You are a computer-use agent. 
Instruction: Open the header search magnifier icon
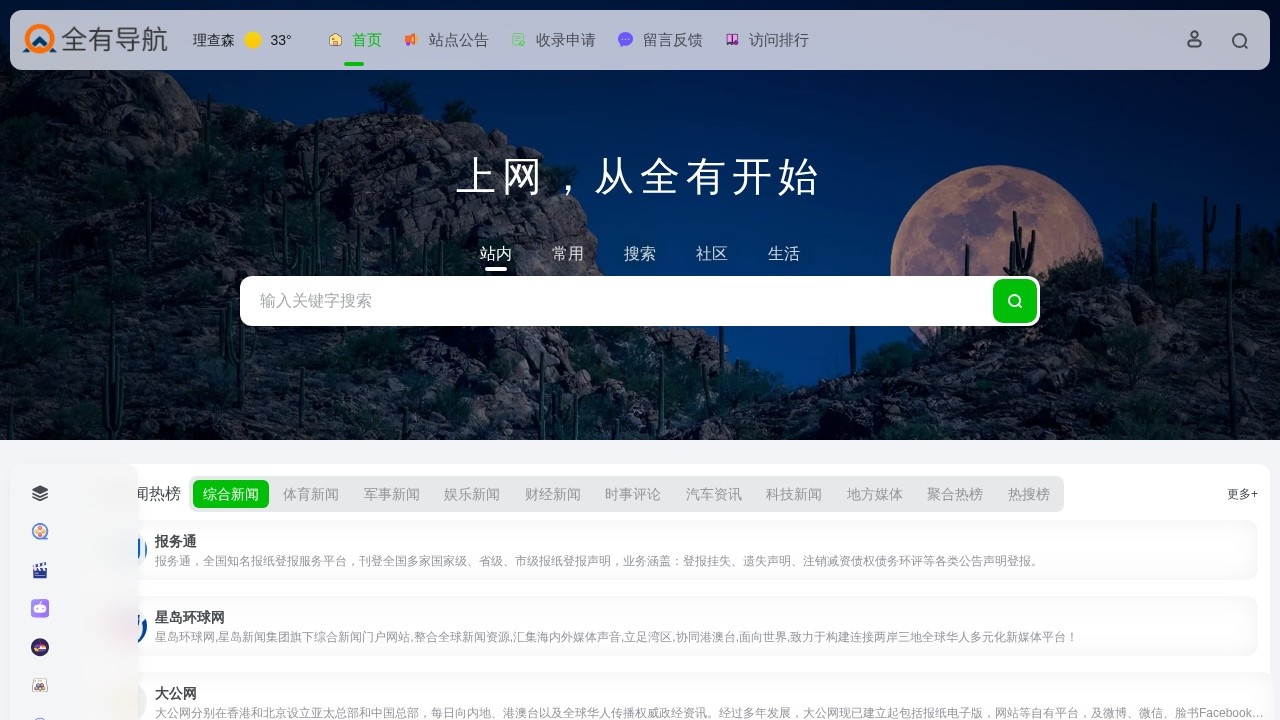[x=1240, y=41]
